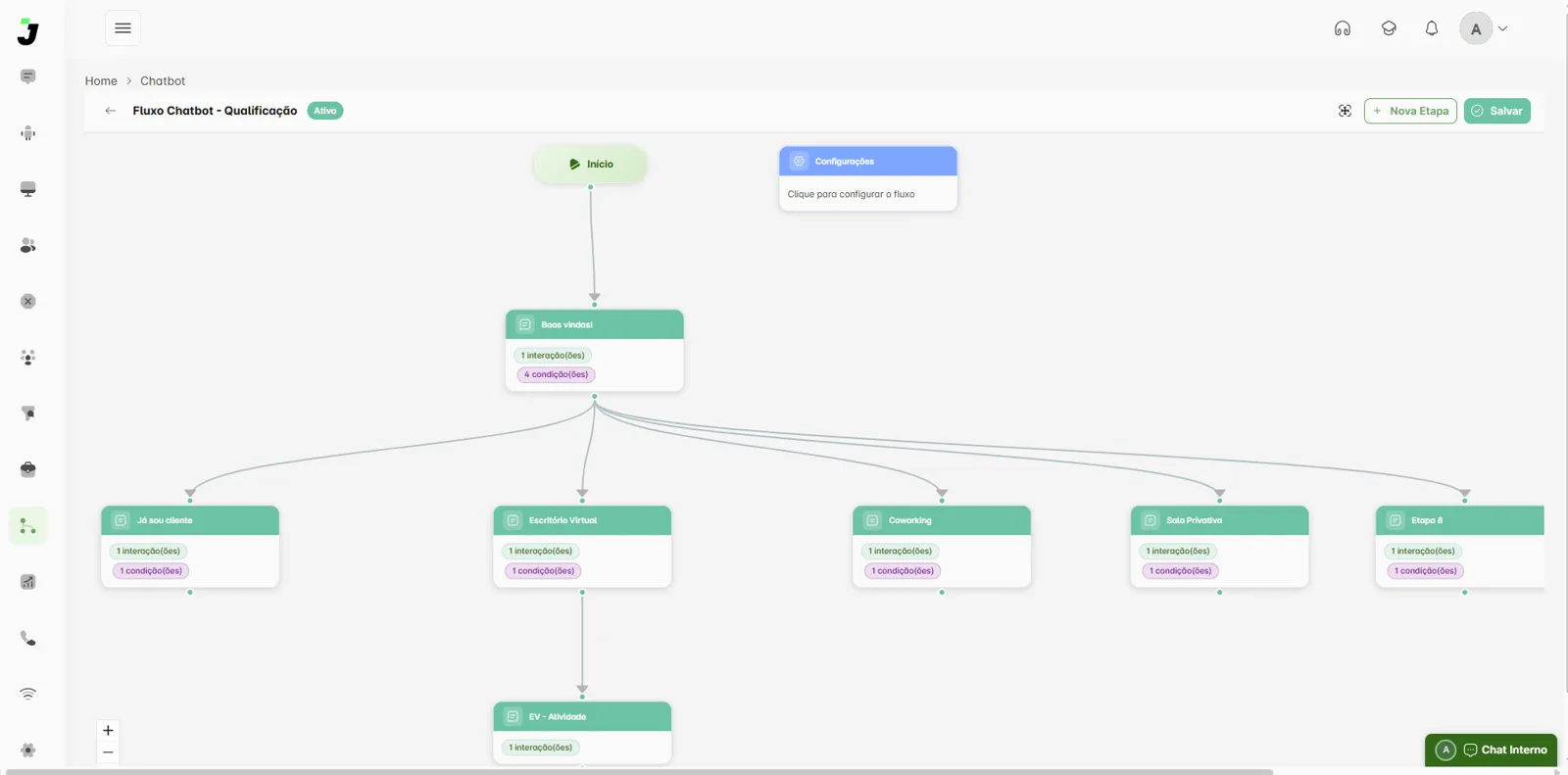Screen dimensions: 1568x775
Task: Open the monitor screen sidebar icon
Action: click(28, 189)
